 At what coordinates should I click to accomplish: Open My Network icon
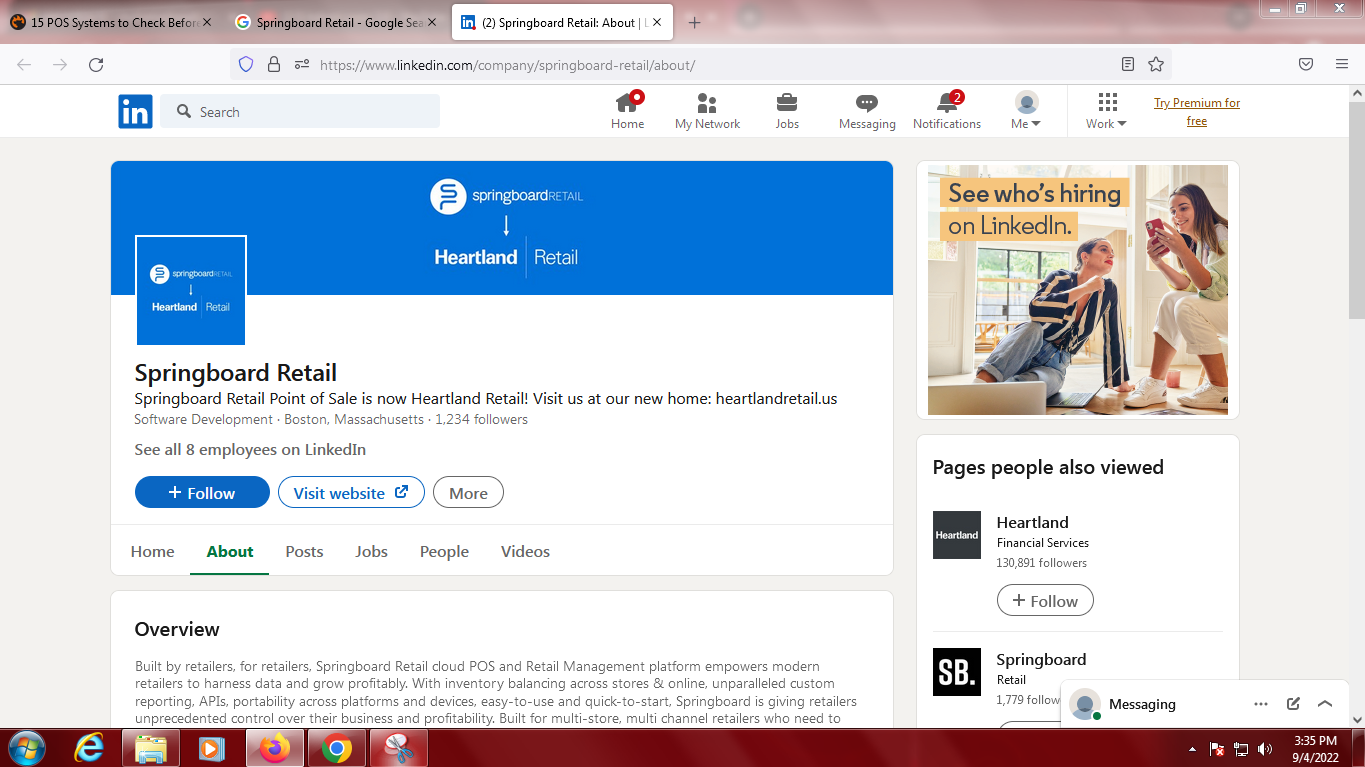pos(707,111)
